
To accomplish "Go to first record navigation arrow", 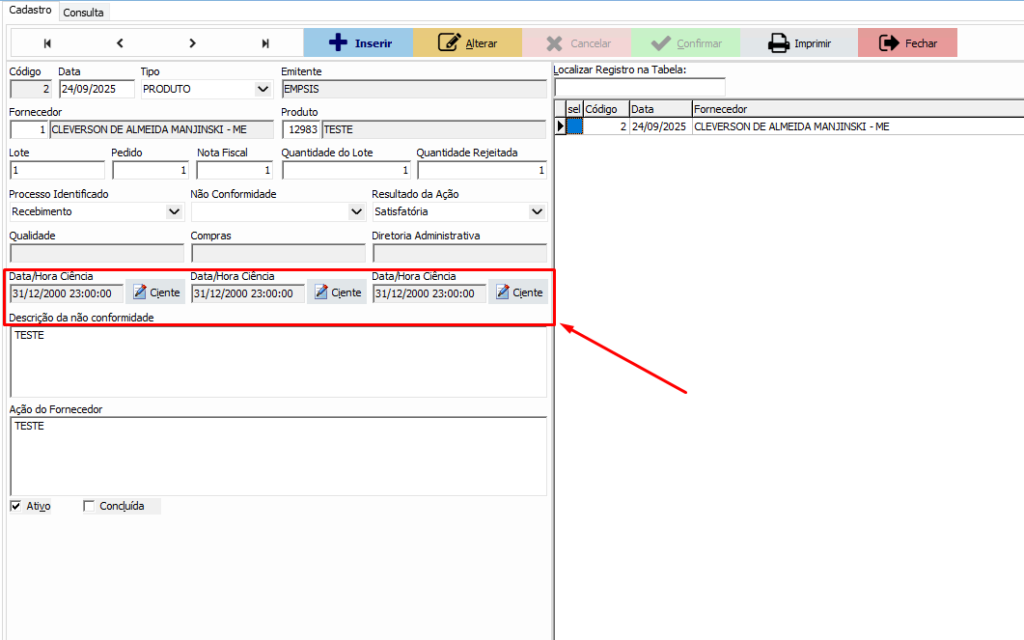I will (47, 43).
